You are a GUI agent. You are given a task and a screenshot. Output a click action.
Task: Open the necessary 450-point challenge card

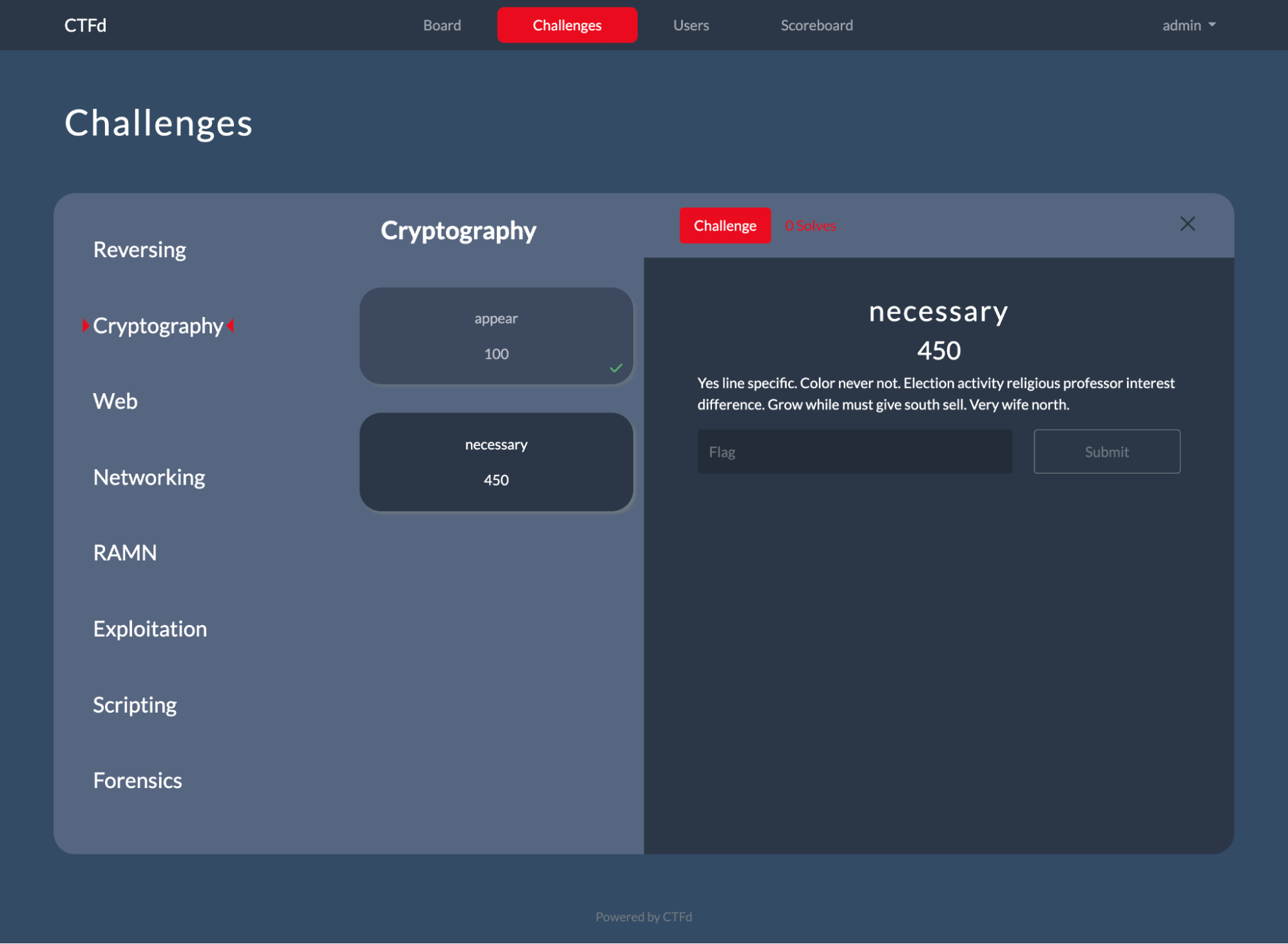495,462
